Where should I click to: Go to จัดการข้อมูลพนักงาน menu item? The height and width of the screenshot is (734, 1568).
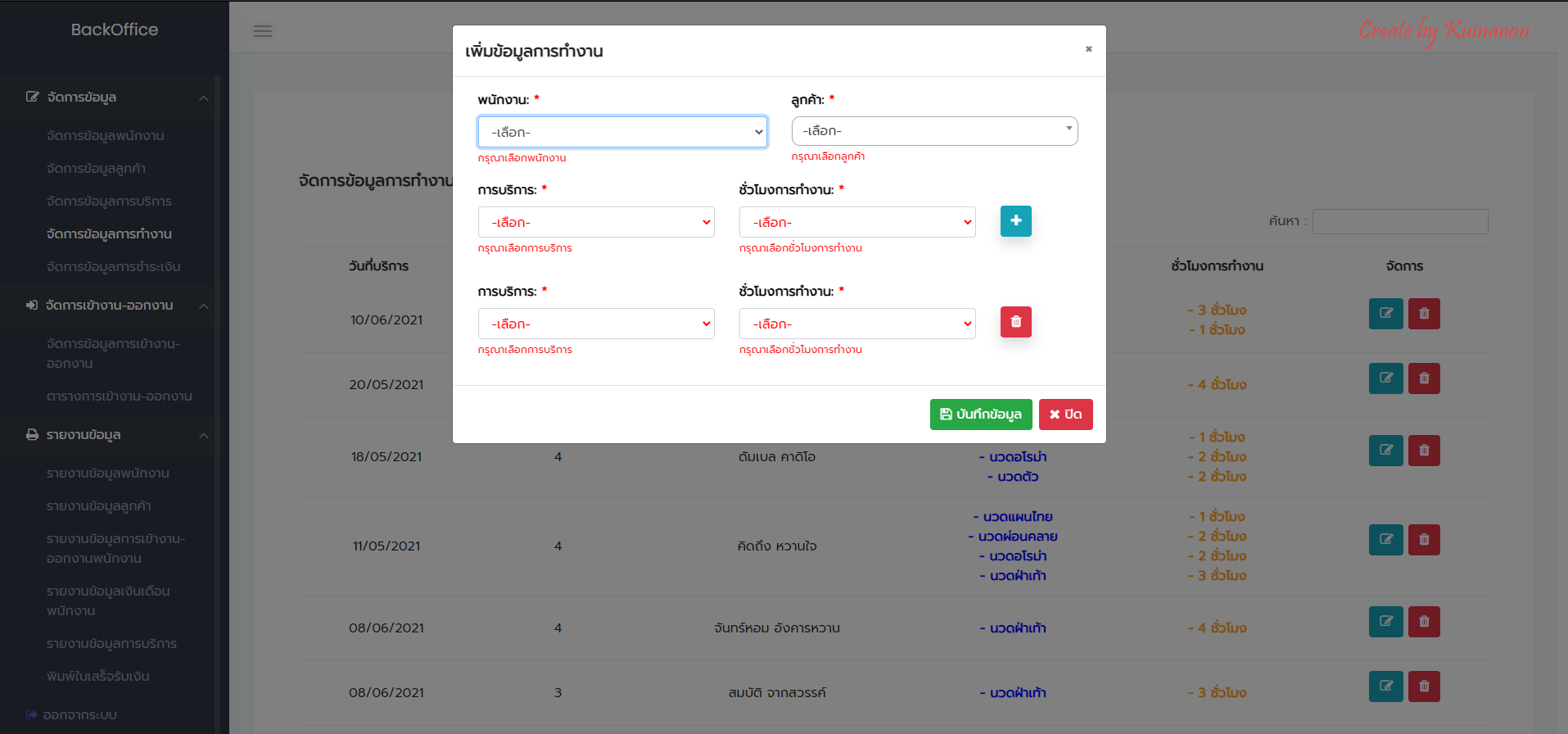106,136
